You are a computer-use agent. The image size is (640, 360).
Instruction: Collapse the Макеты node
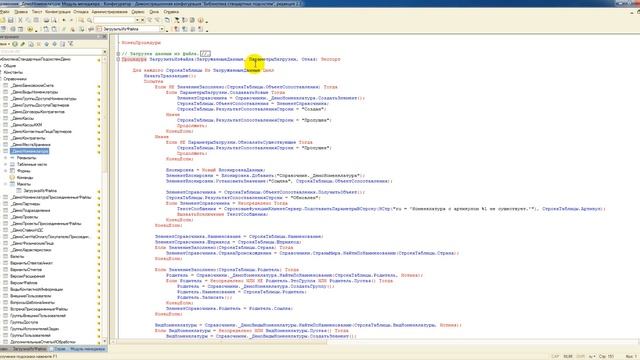click(x=6, y=184)
